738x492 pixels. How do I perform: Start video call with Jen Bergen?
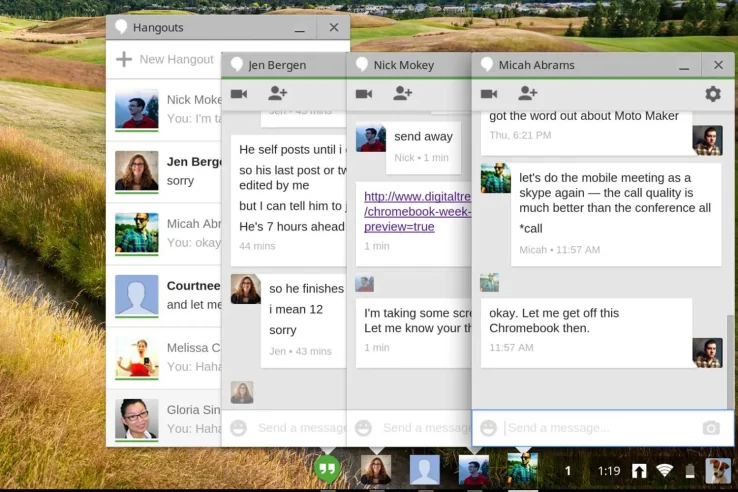click(x=239, y=94)
